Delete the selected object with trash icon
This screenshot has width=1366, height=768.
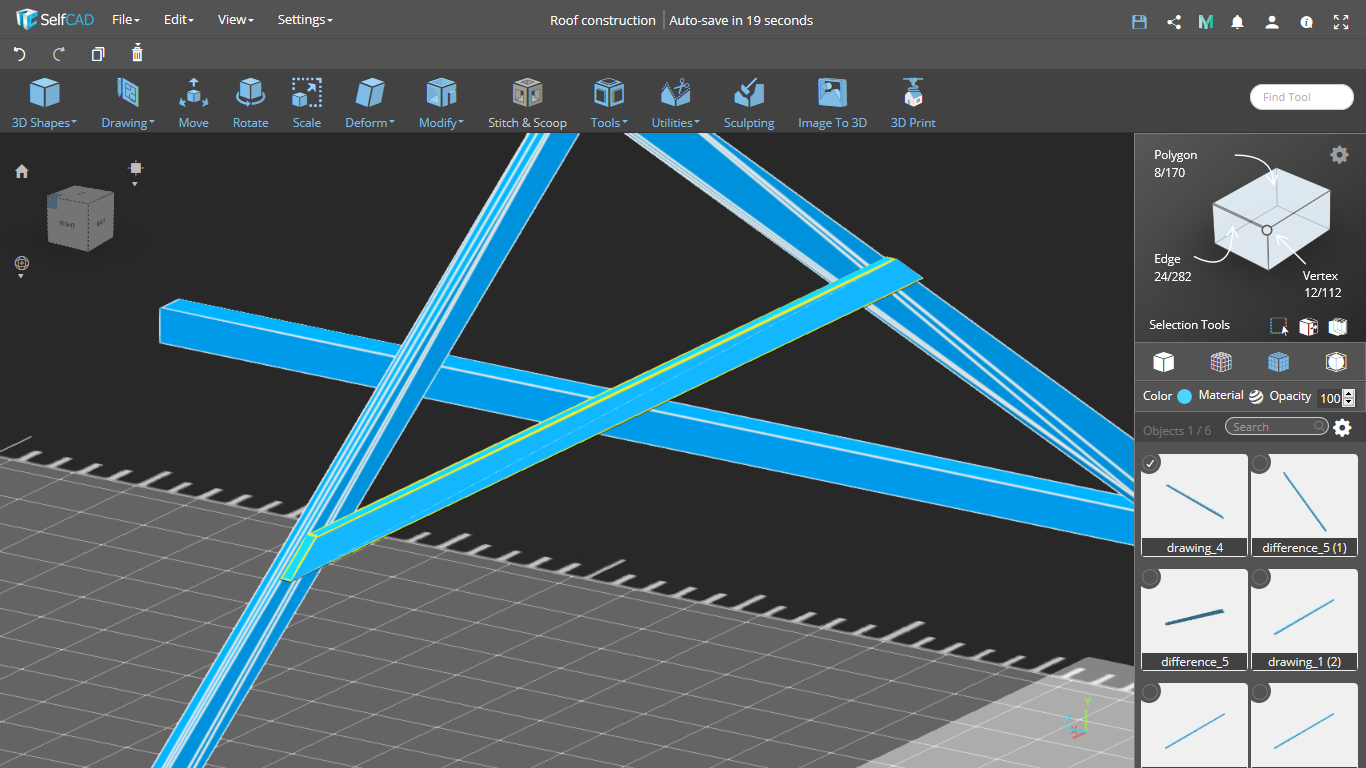coord(137,54)
